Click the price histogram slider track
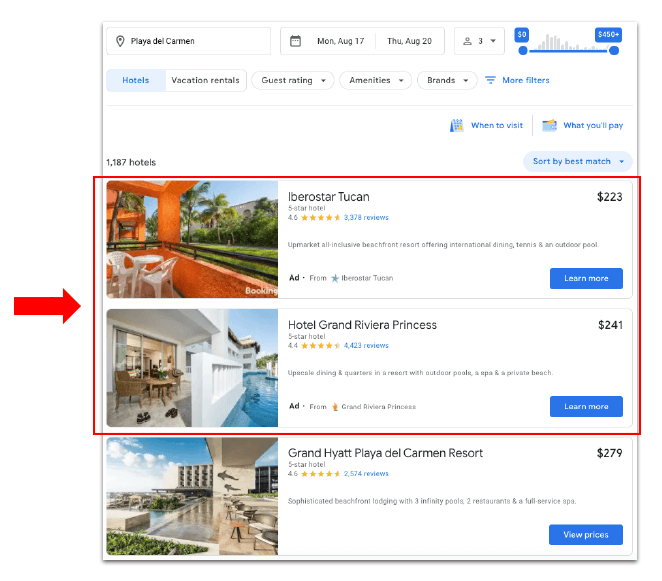The image size is (662, 581). (568, 51)
